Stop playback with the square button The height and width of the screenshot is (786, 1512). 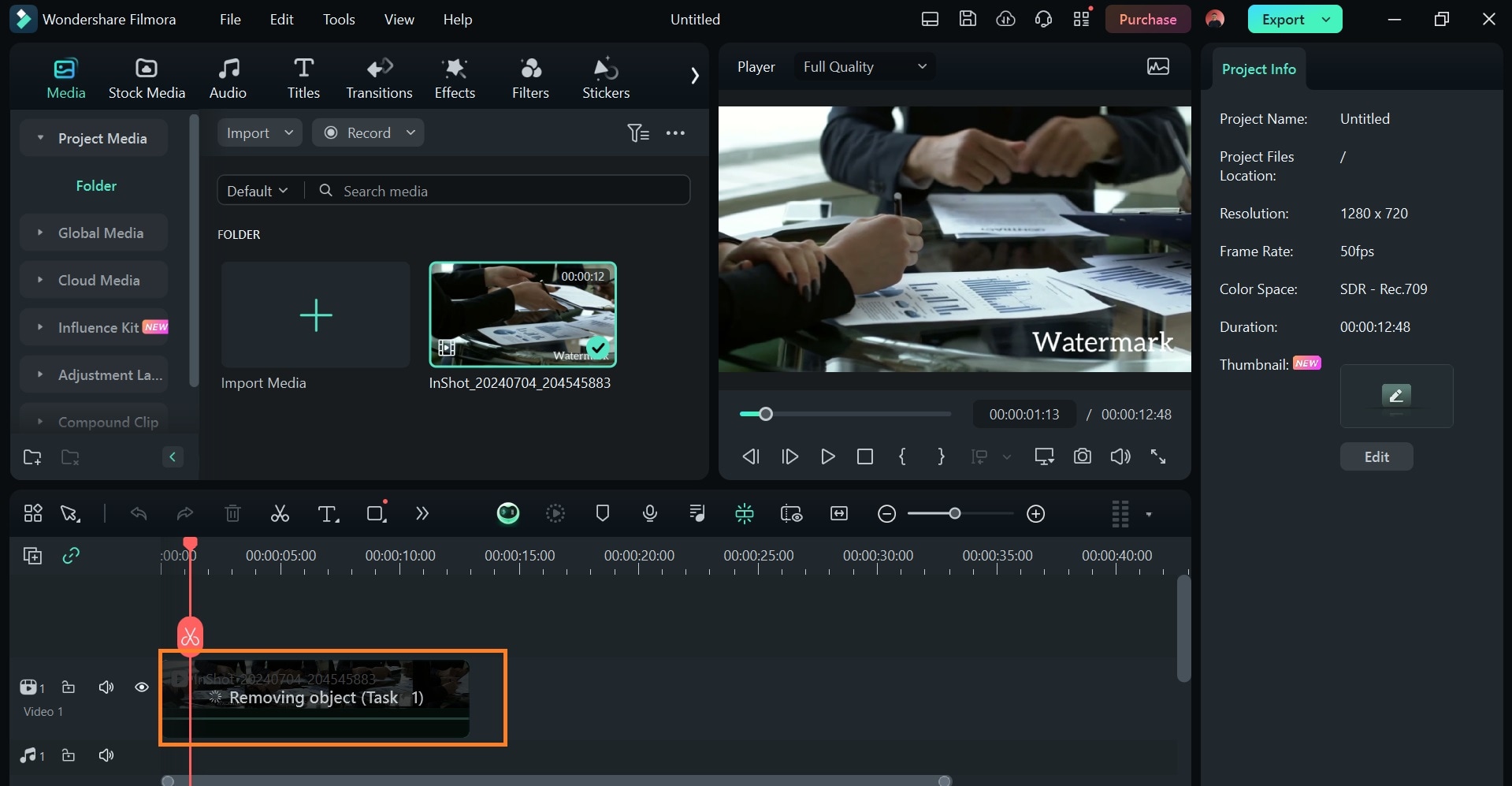865,456
